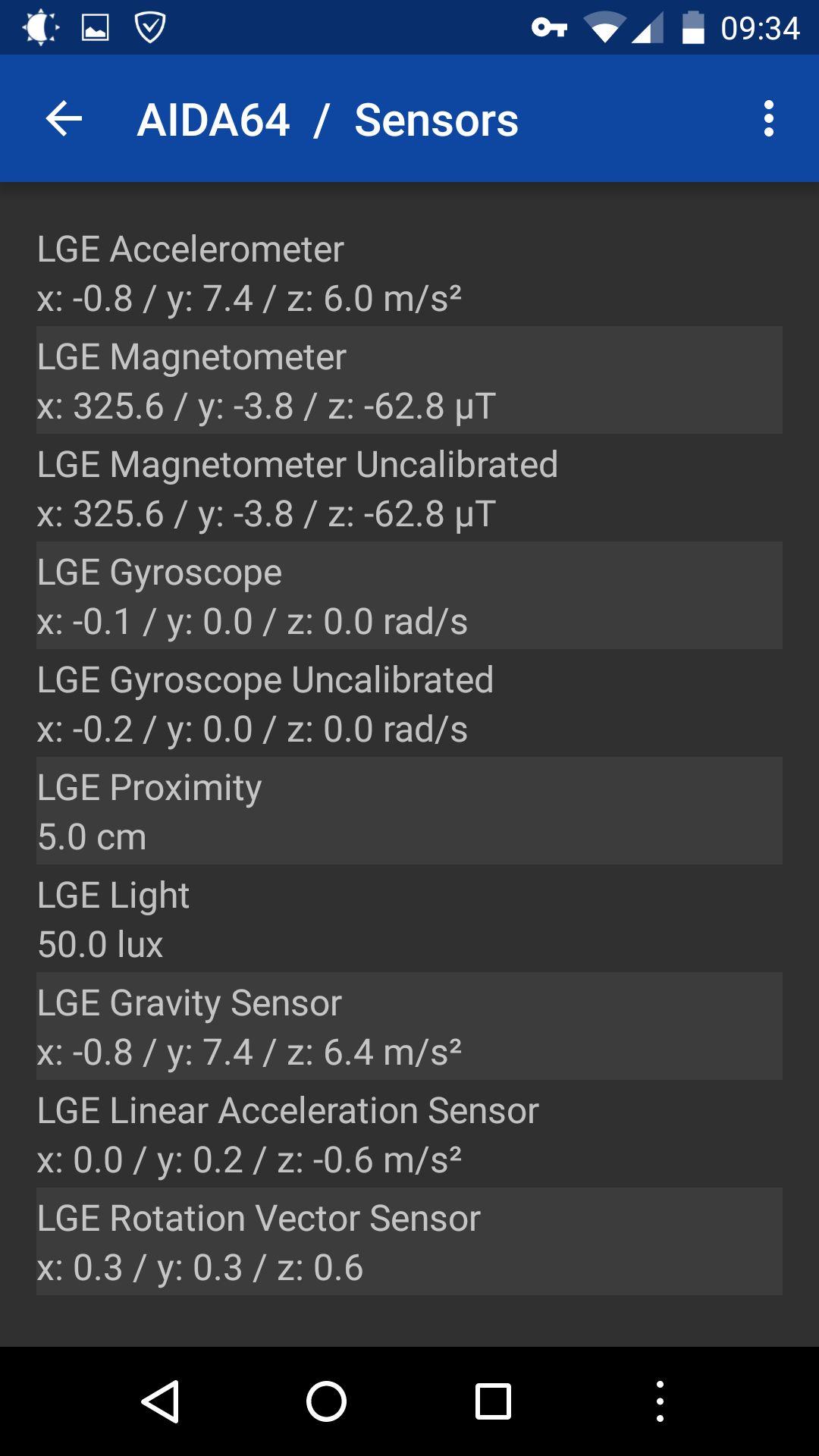Image resolution: width=819 pixels, height=1456 pixels.
Task: Tap the shield icon in the status bar
Action: click(x=149, y=29)
